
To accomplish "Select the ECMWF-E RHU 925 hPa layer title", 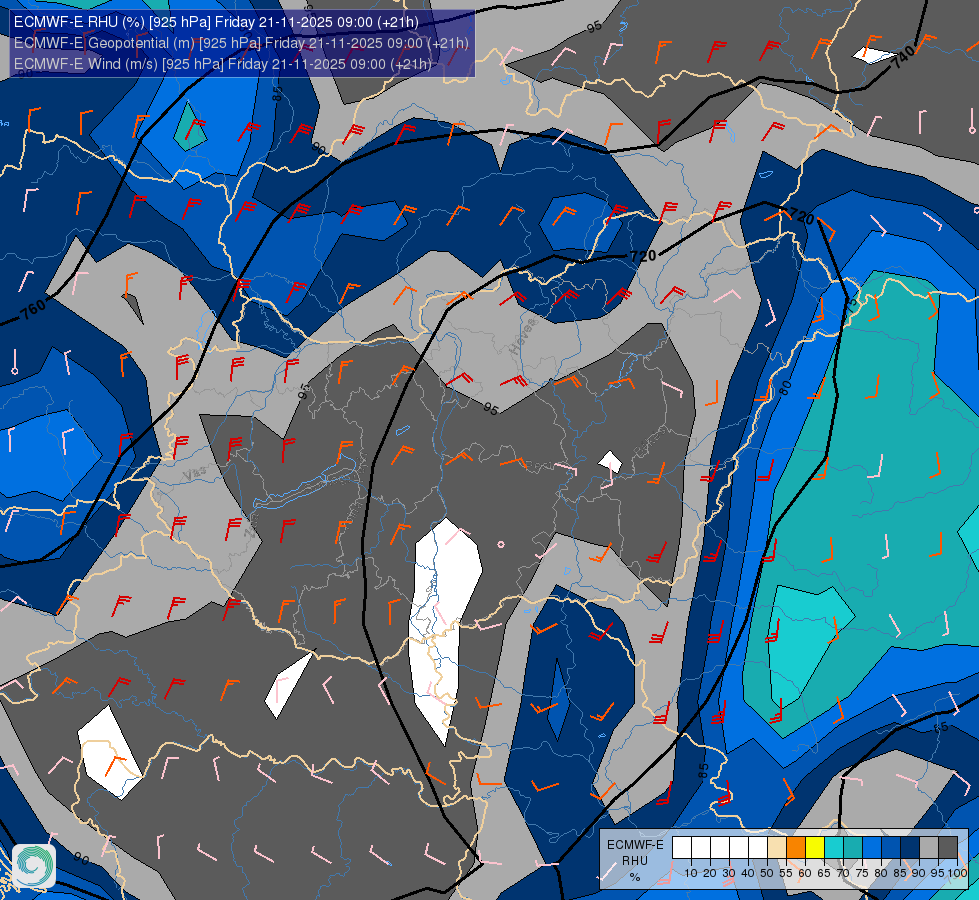I will [216, 22].
